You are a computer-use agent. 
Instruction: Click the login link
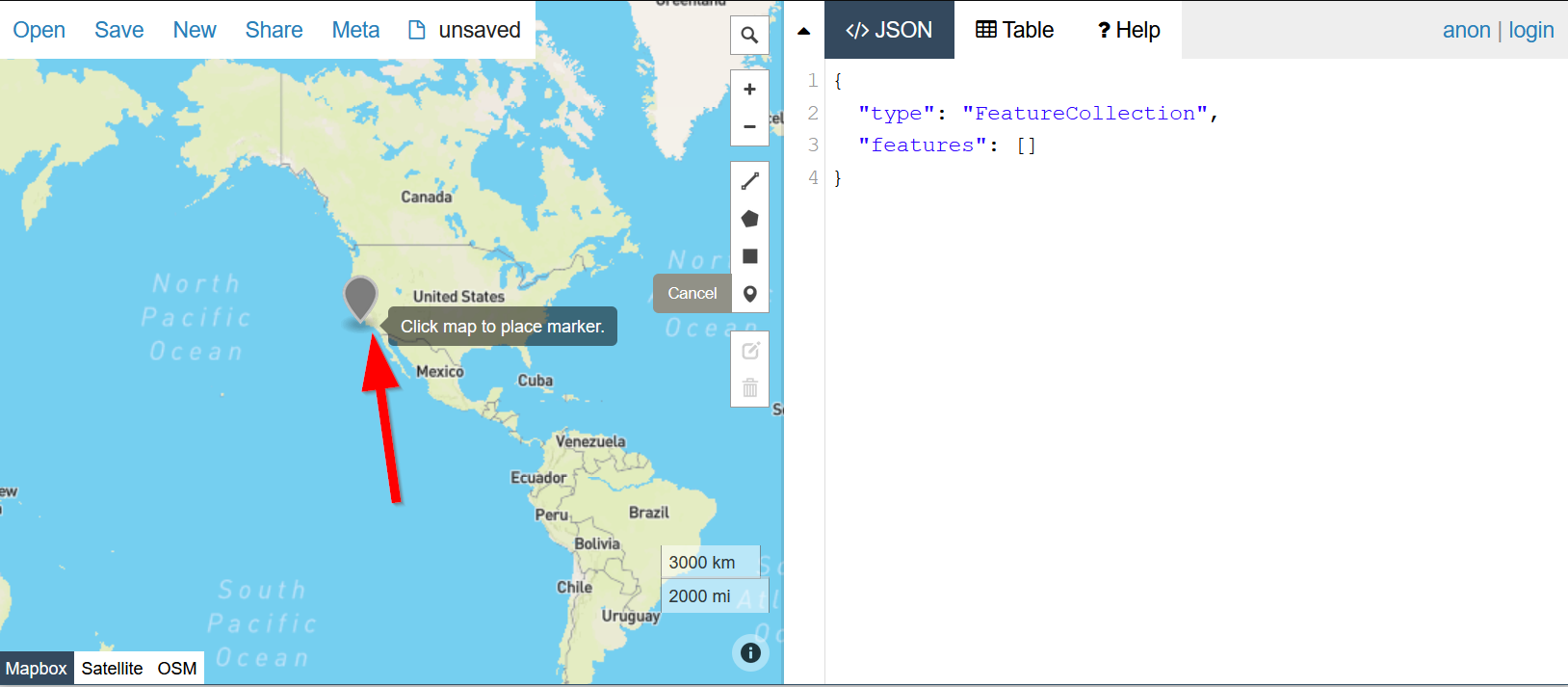[x=1530, y=30]
